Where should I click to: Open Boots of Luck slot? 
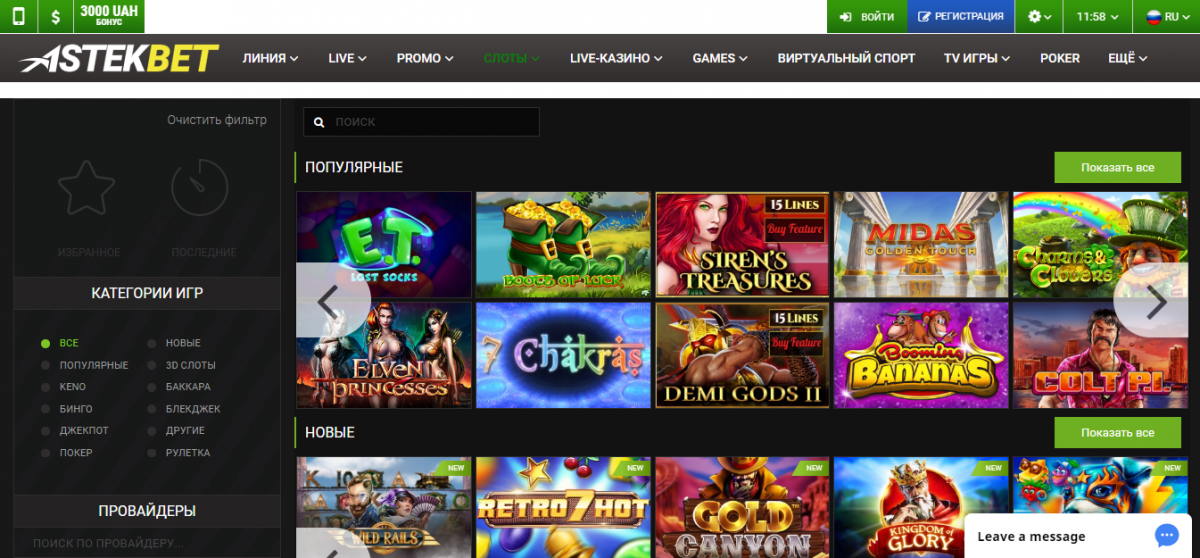point(563,244)
